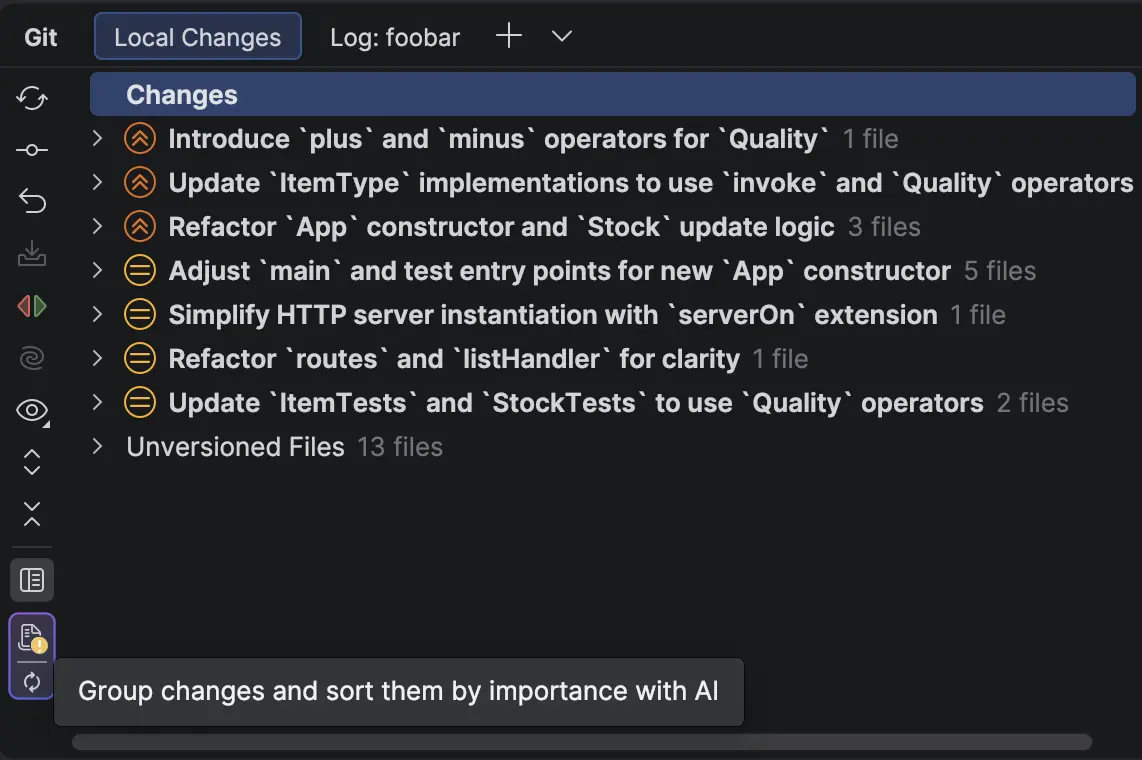Click the Shelve changes icon

pos(32,254)
